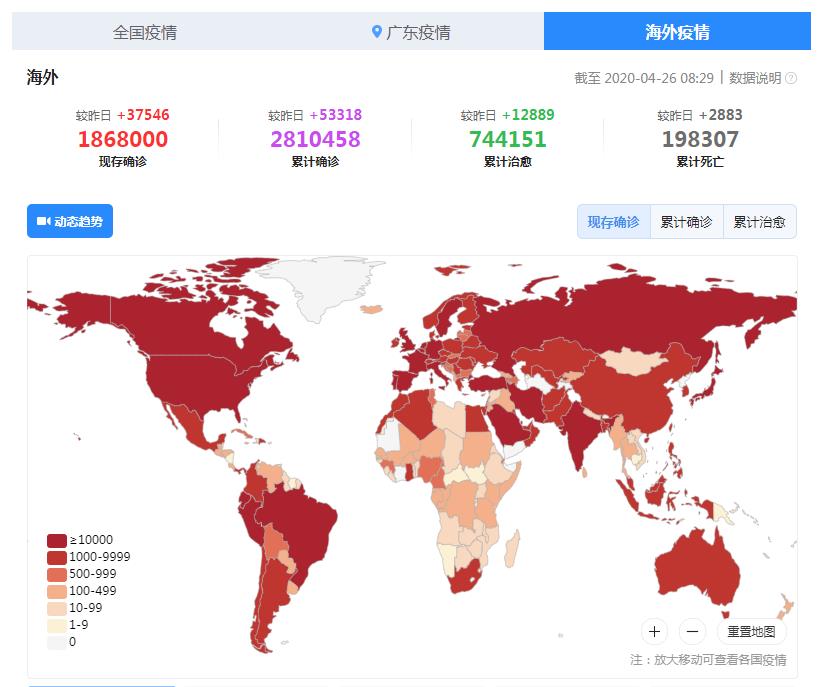Viewport: 826px width, 687px height.
Task: Open the 动态趋势 dynamic trend view
Action: (x=70, y=221)
